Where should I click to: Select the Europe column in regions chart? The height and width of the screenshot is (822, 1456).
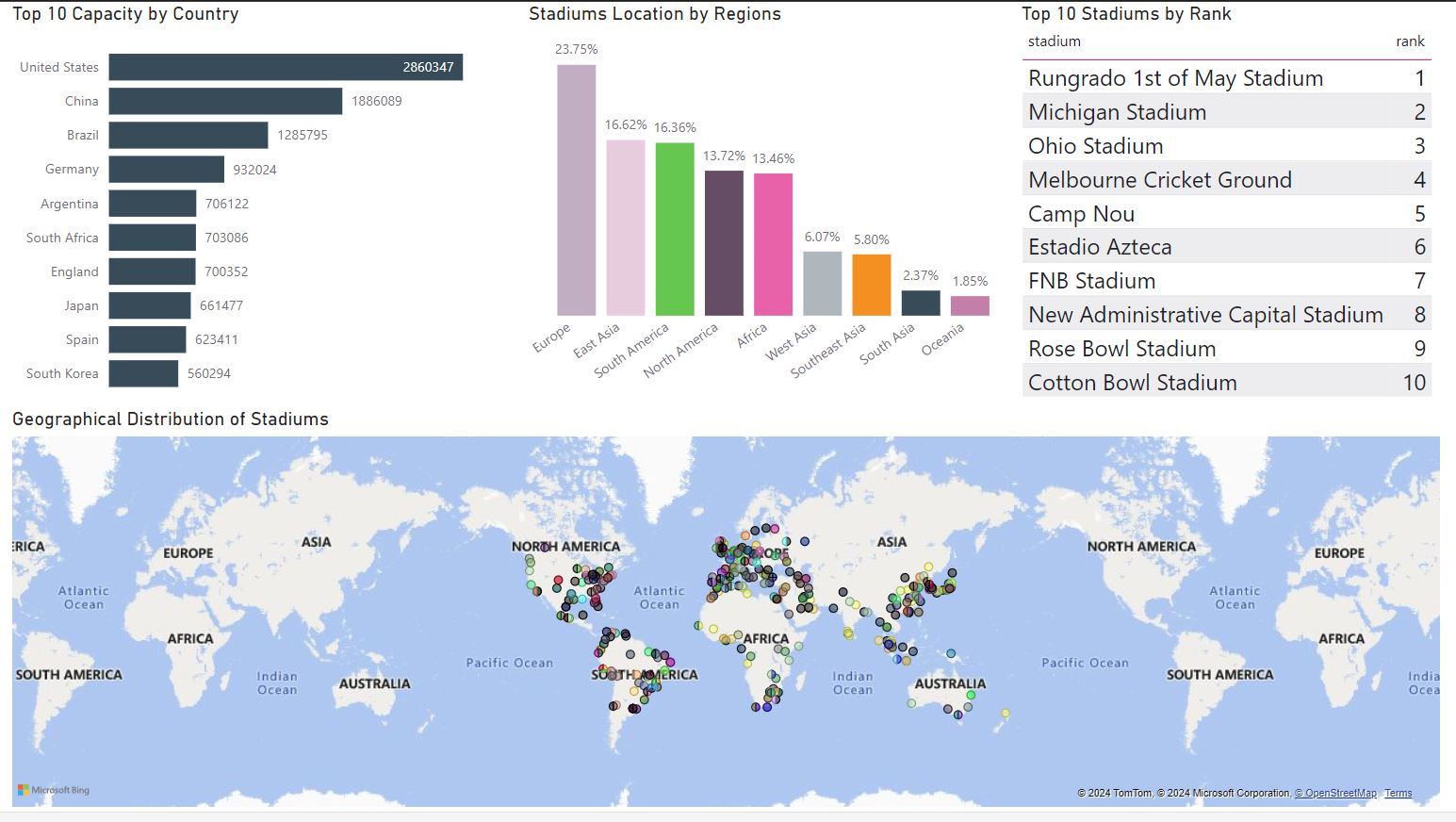click(577, 189)
